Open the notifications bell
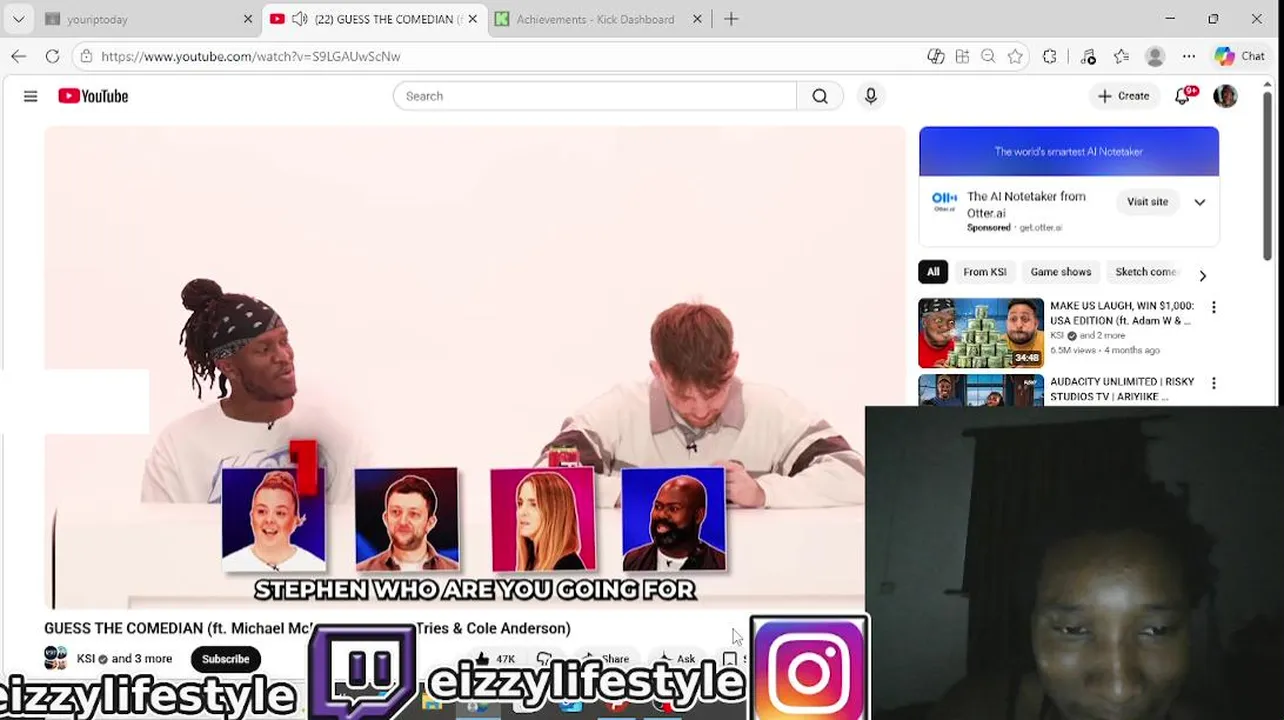 pyautogui.click(x=1183, y=96)
